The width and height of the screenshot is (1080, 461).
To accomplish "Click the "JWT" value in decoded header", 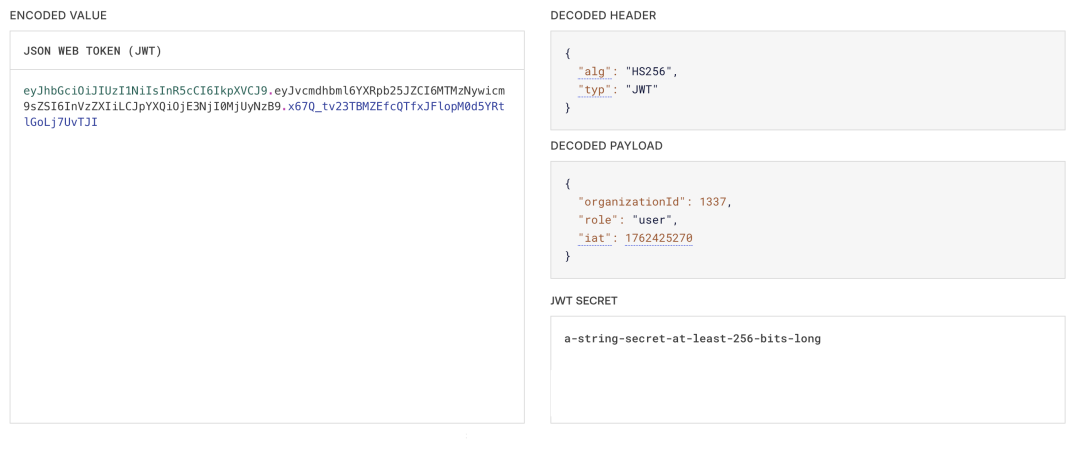I will (641, 90).
